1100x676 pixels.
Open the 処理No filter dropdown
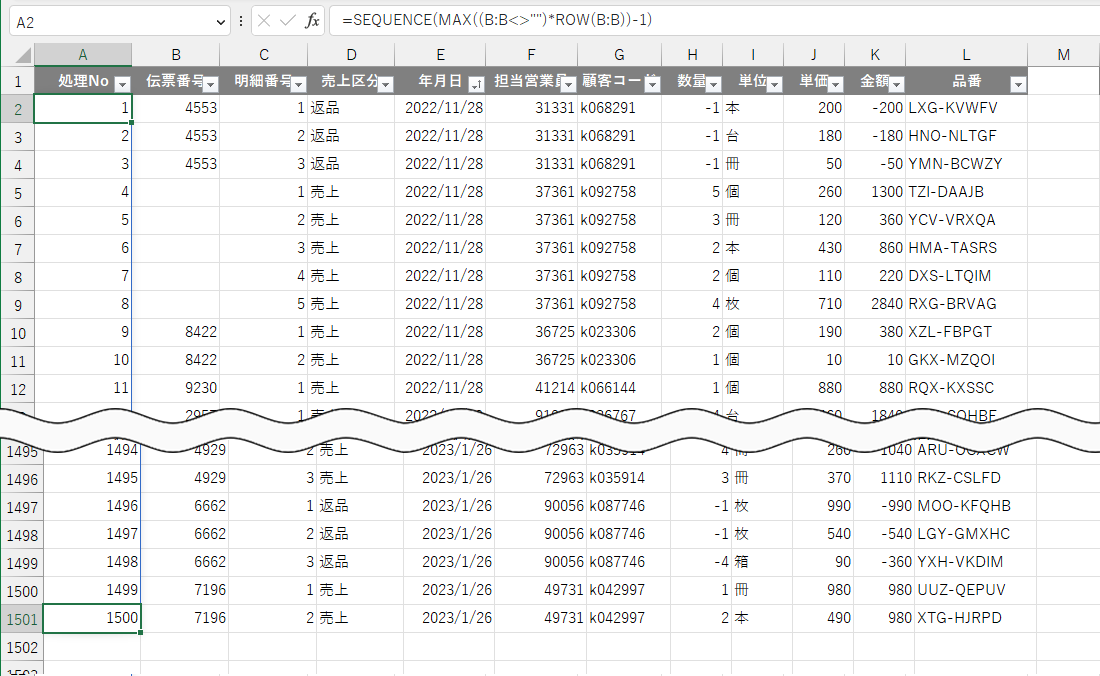point(122,85)
